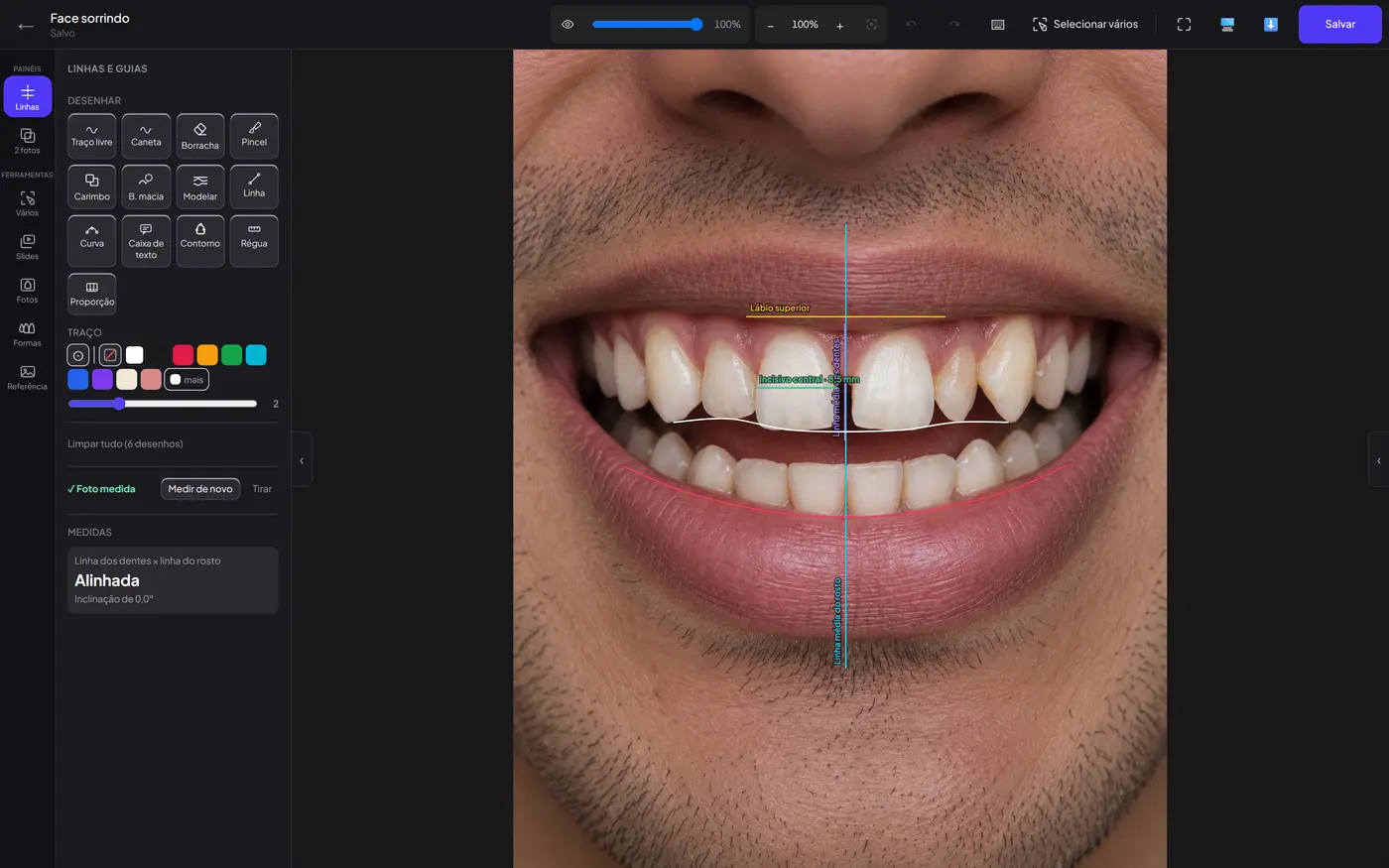Image resolution: width=1389 pixels, height=868 pixels.
Task: Pick the orange stroke color
Action: [207, 355]
